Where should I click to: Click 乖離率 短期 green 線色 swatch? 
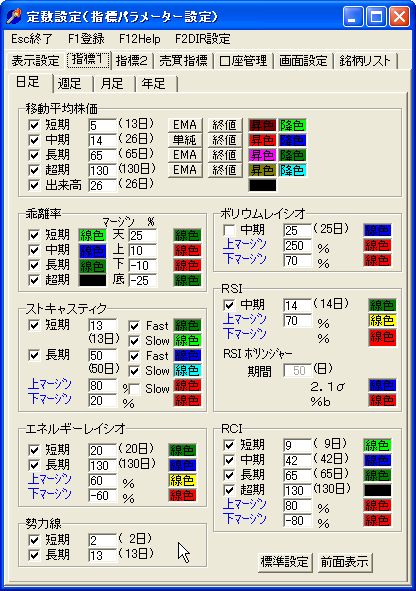pyautogui.click(x=92, y=235)
